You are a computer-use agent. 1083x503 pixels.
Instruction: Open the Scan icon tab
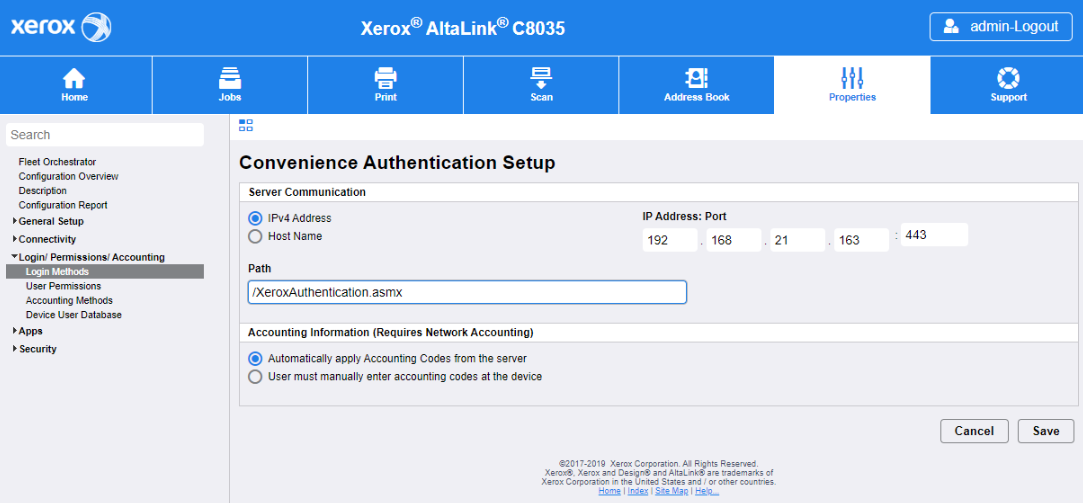click(541, 78)
